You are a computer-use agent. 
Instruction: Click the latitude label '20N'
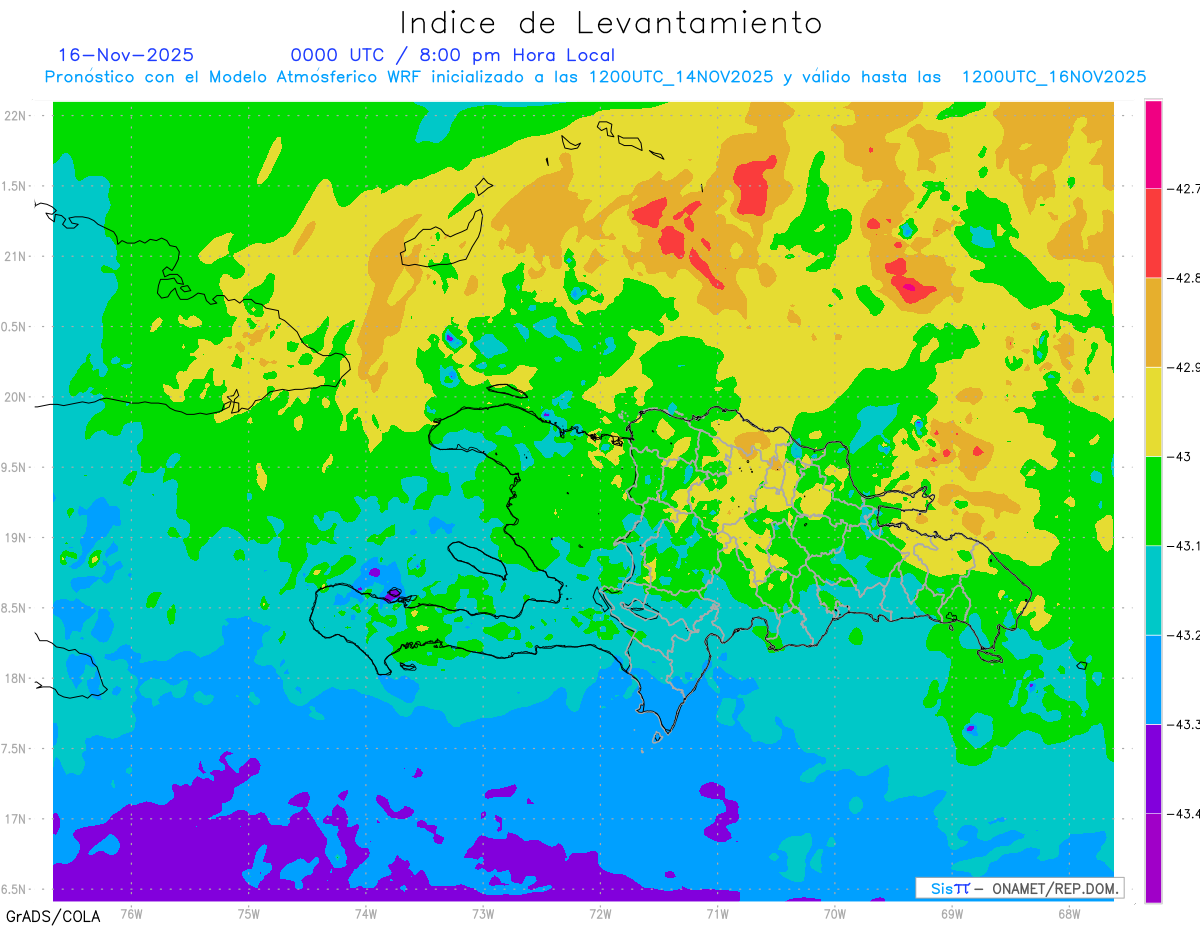click(x=17, y=397)
